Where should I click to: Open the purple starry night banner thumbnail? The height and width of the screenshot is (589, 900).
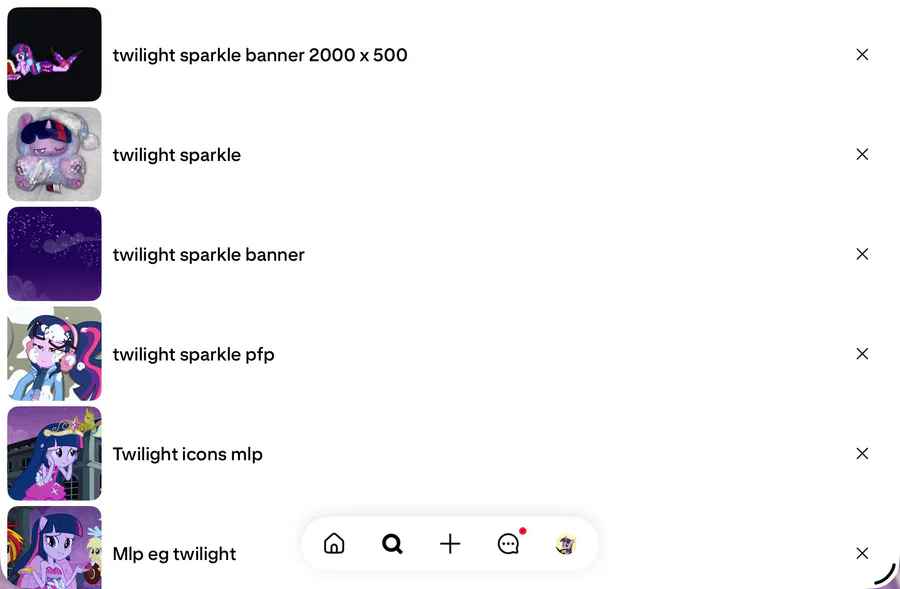point(54,254)
